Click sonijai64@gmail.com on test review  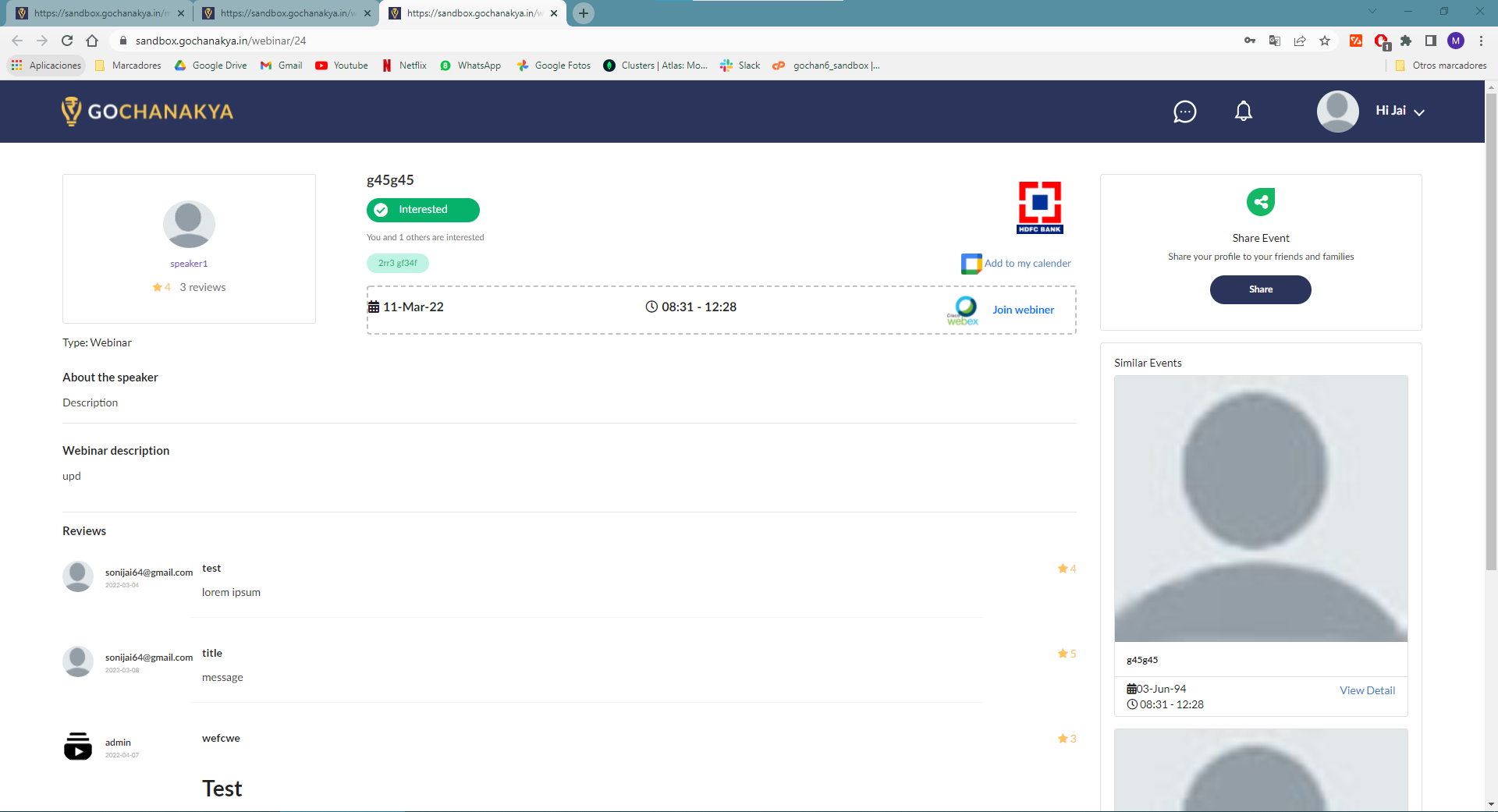pyautogui.click(x=149, y=573)
